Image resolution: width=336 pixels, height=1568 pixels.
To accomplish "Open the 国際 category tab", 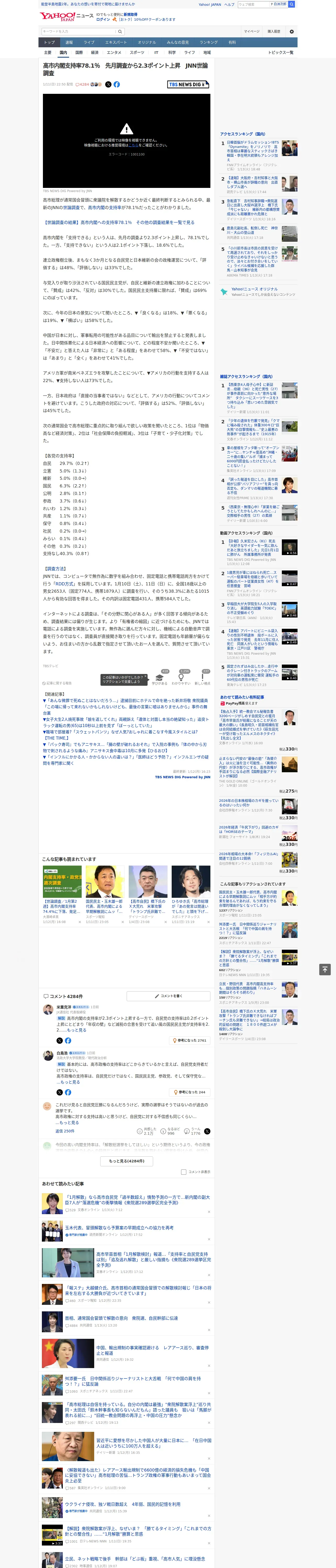I will pos(79,52).
